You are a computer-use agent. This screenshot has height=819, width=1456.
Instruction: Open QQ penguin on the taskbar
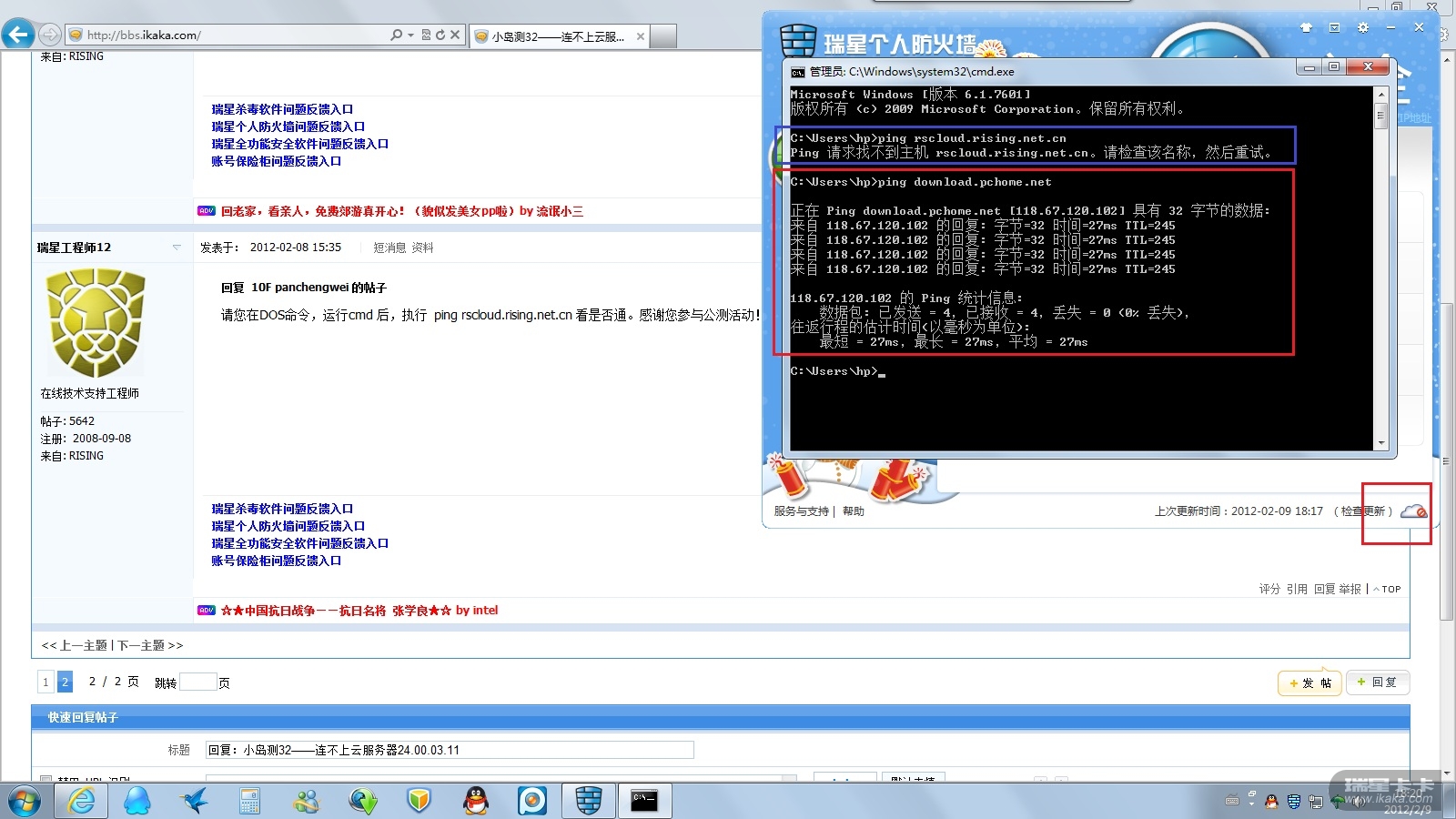[x=476, y=801]
